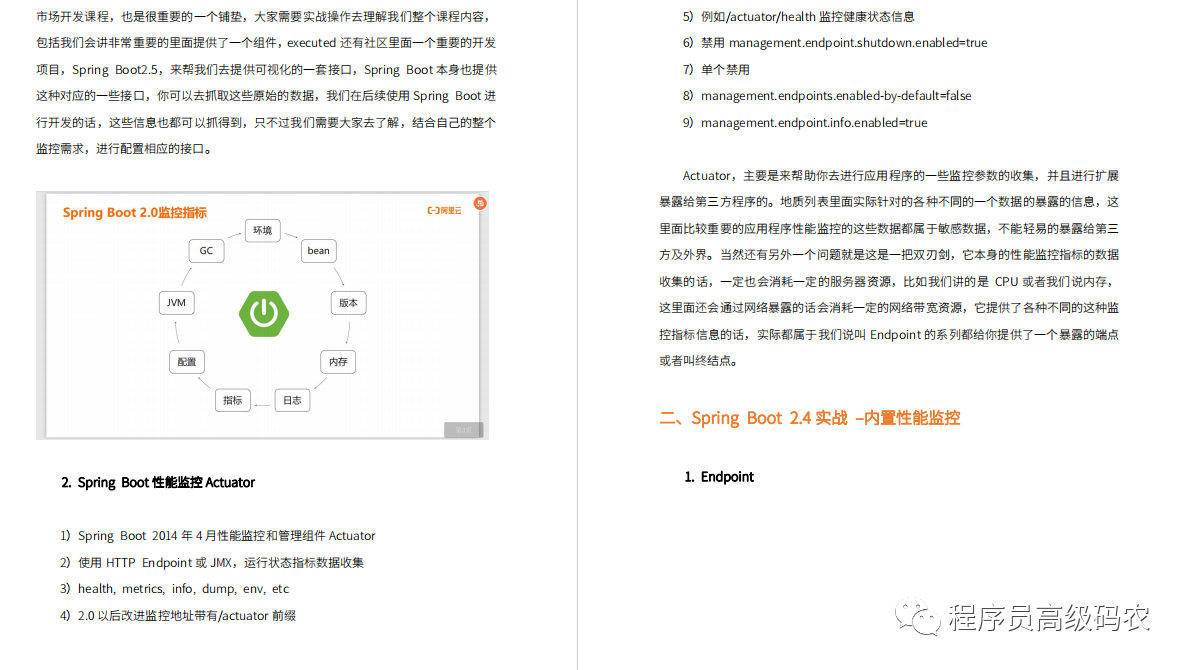The image size is (1189, 670).
Task: Select the 内存 node in the diagram
Action: (338, 362)
